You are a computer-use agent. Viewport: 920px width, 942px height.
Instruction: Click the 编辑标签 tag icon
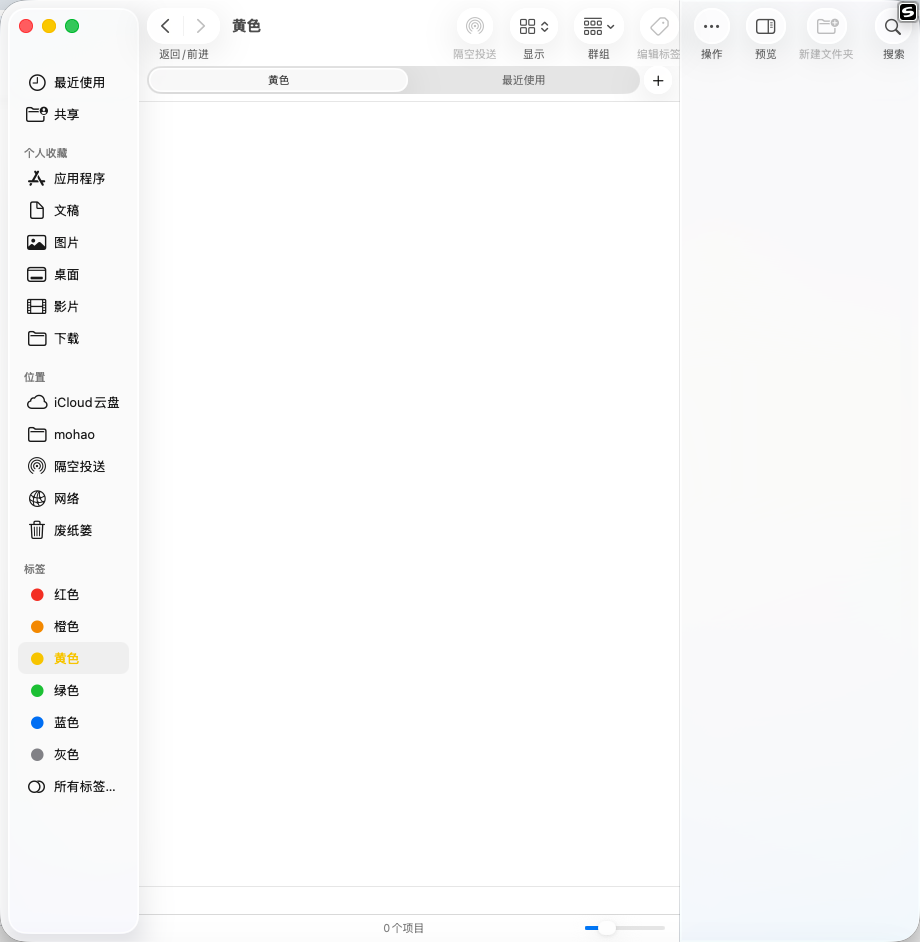[659, 26]
